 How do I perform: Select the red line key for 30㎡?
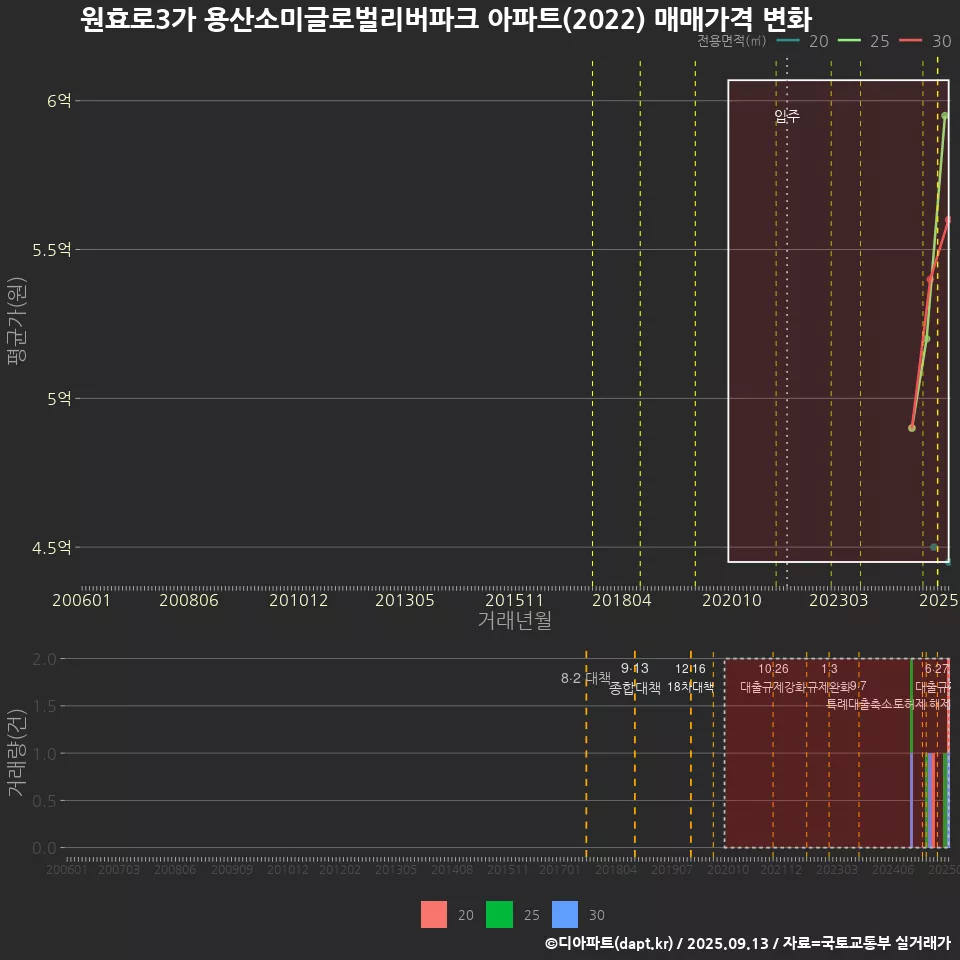tap(910, 41)
